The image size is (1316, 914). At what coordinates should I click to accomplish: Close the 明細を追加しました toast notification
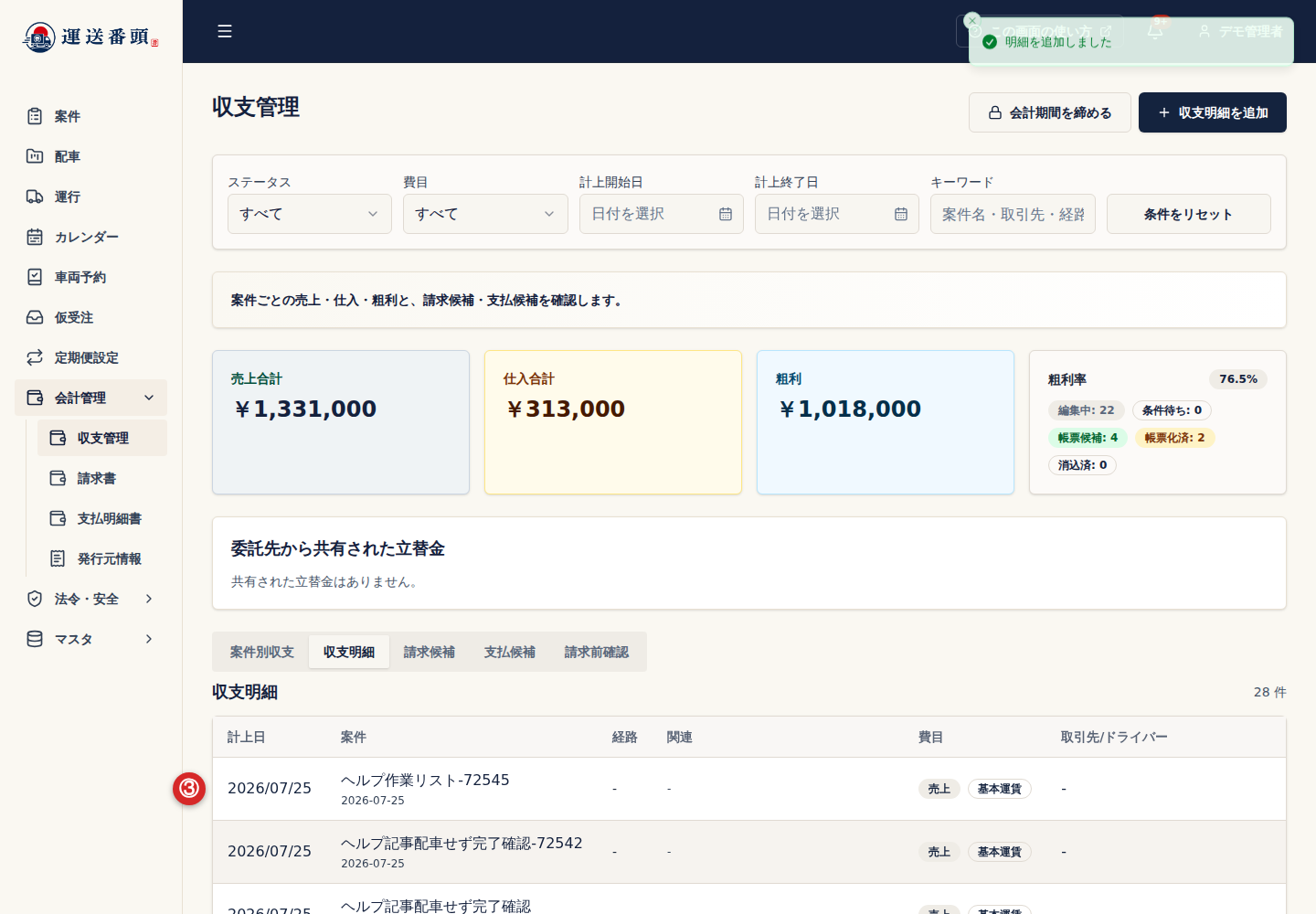tap(972, 20)
